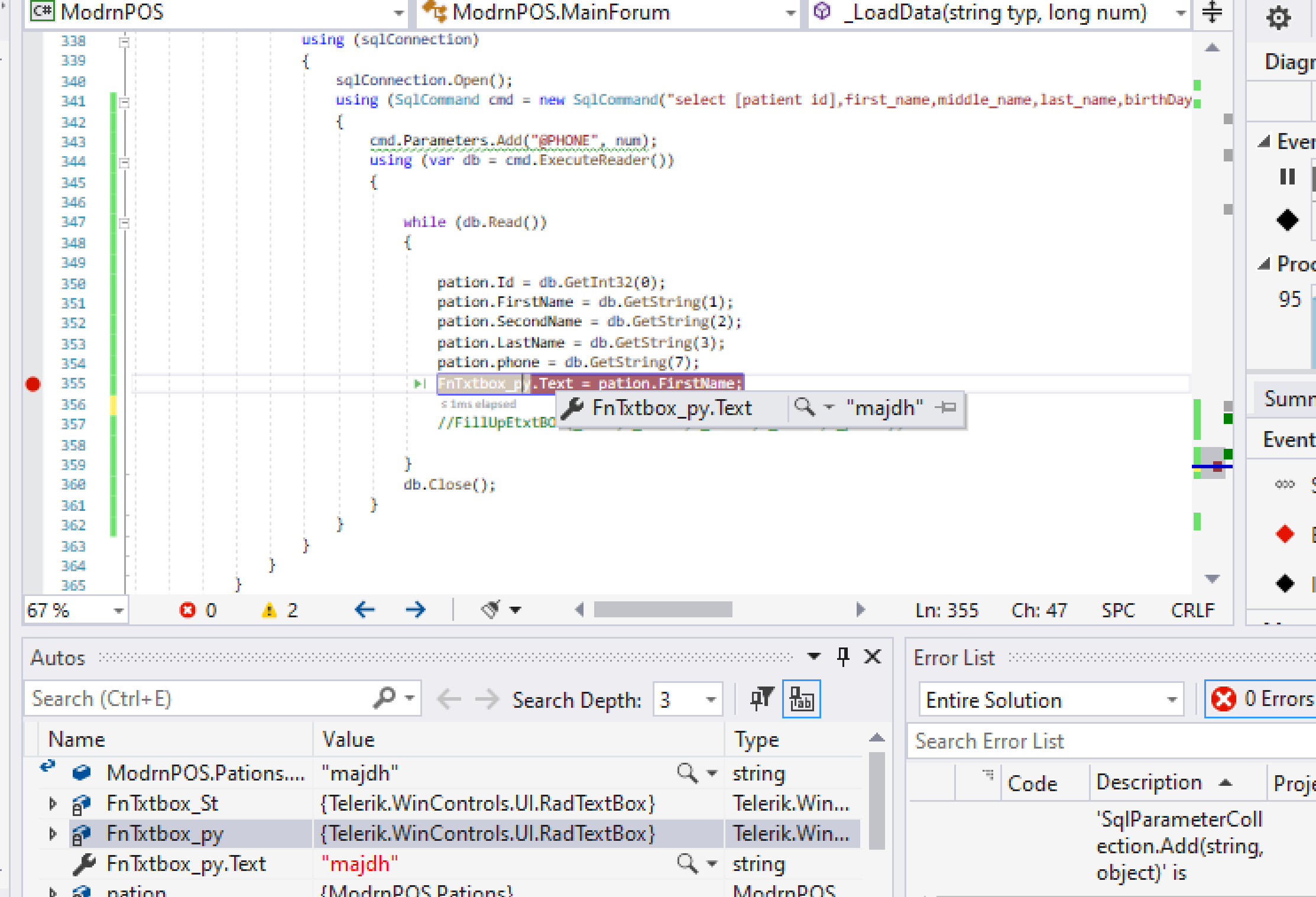
Task: Pause the diagnostic events
Action: coord(1287,177)
